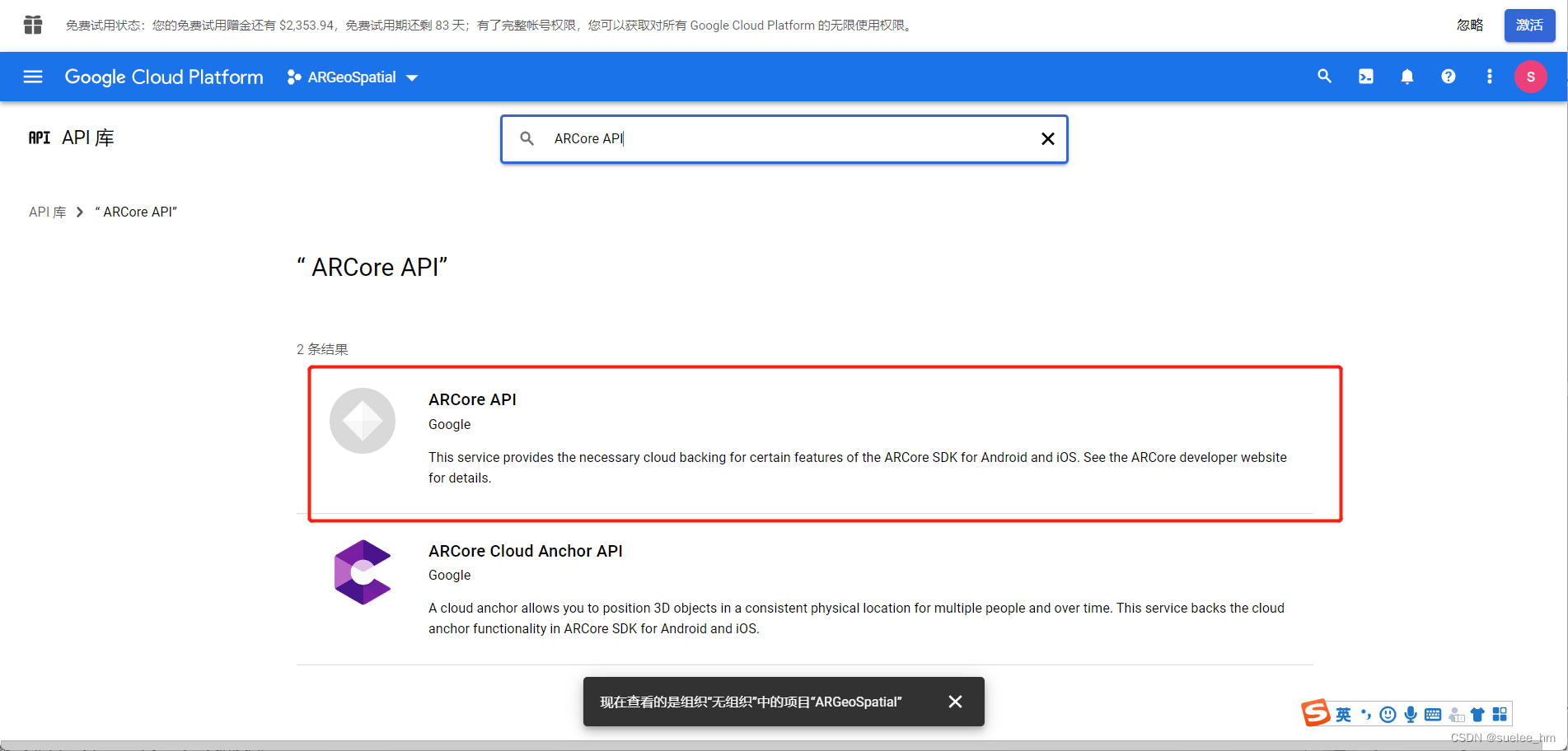This screenshot has height=751, width=1568.
Task: Go back via the API 库 breadcrumb
Action: pos(48,212)
